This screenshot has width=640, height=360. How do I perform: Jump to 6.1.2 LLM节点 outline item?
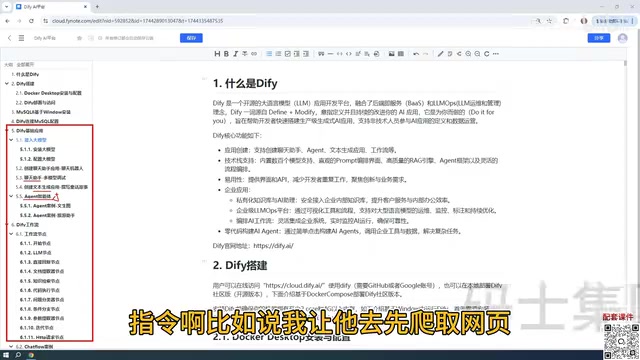[36, 253]
